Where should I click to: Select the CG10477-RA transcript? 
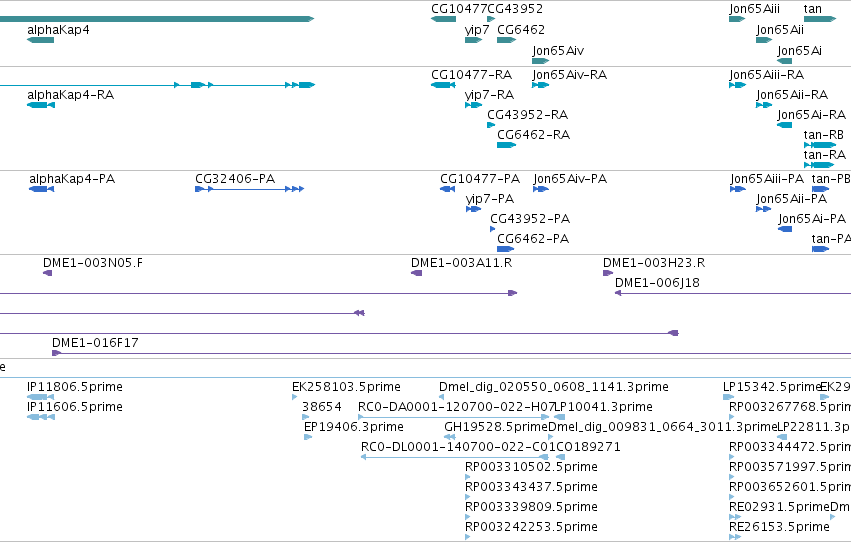(x=472, y=75)
